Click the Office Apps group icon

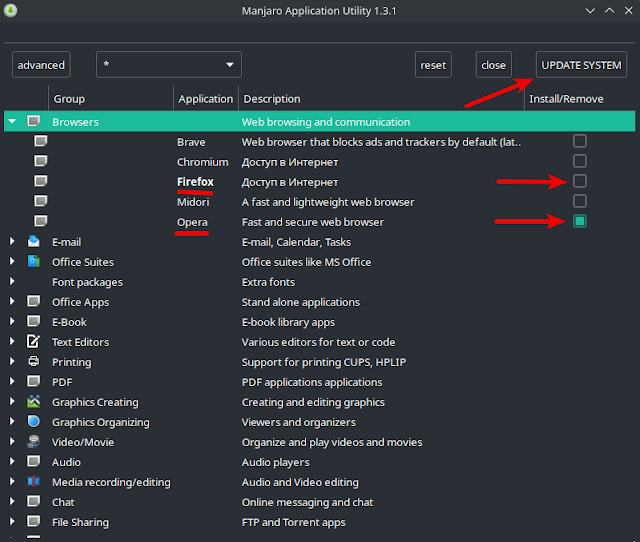click(33, 301)
